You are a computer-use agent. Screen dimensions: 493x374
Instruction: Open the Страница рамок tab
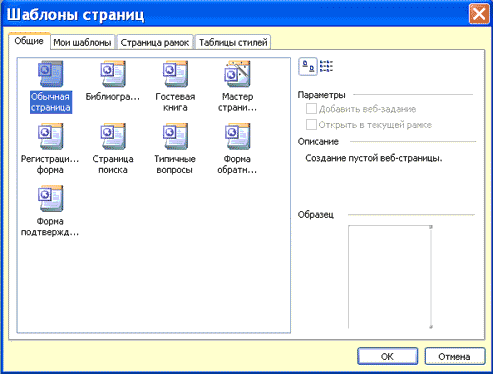pos(155,42)
